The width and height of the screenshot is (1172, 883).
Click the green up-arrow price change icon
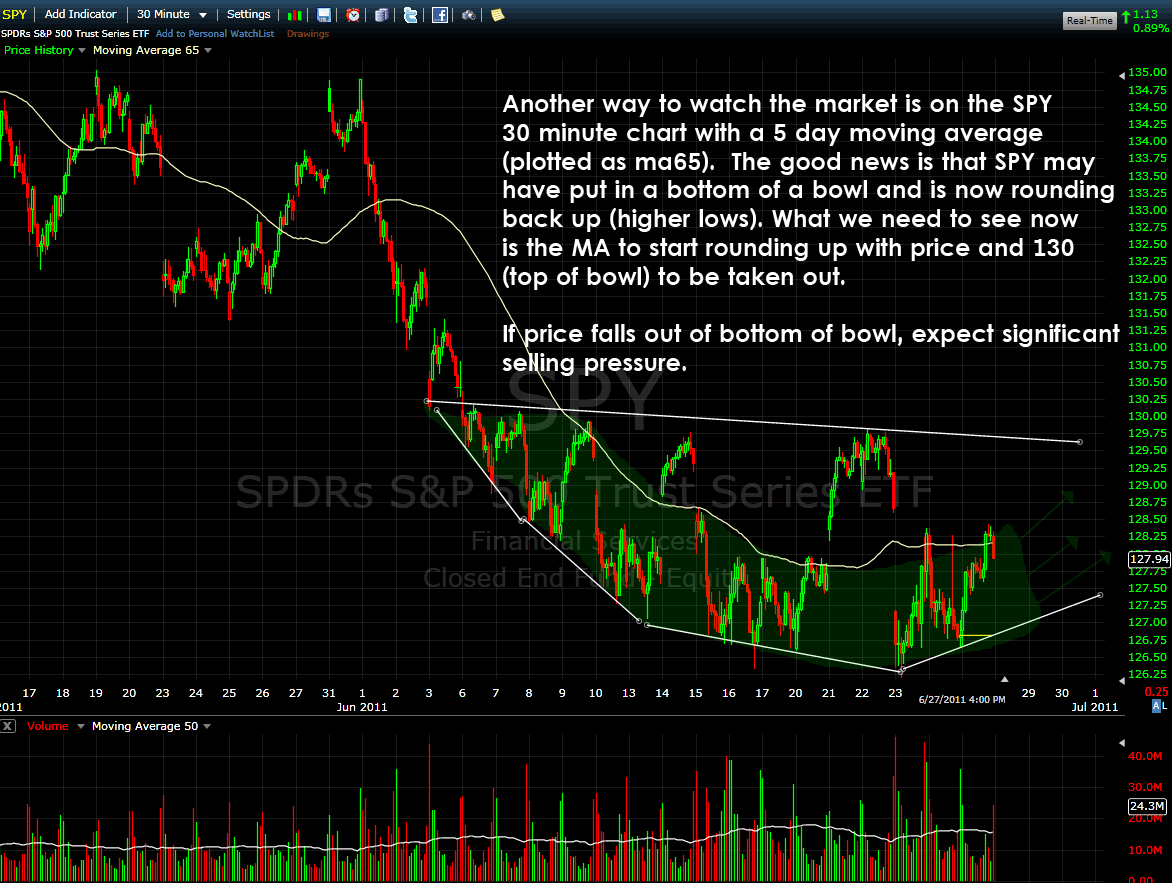[1126, 16]
